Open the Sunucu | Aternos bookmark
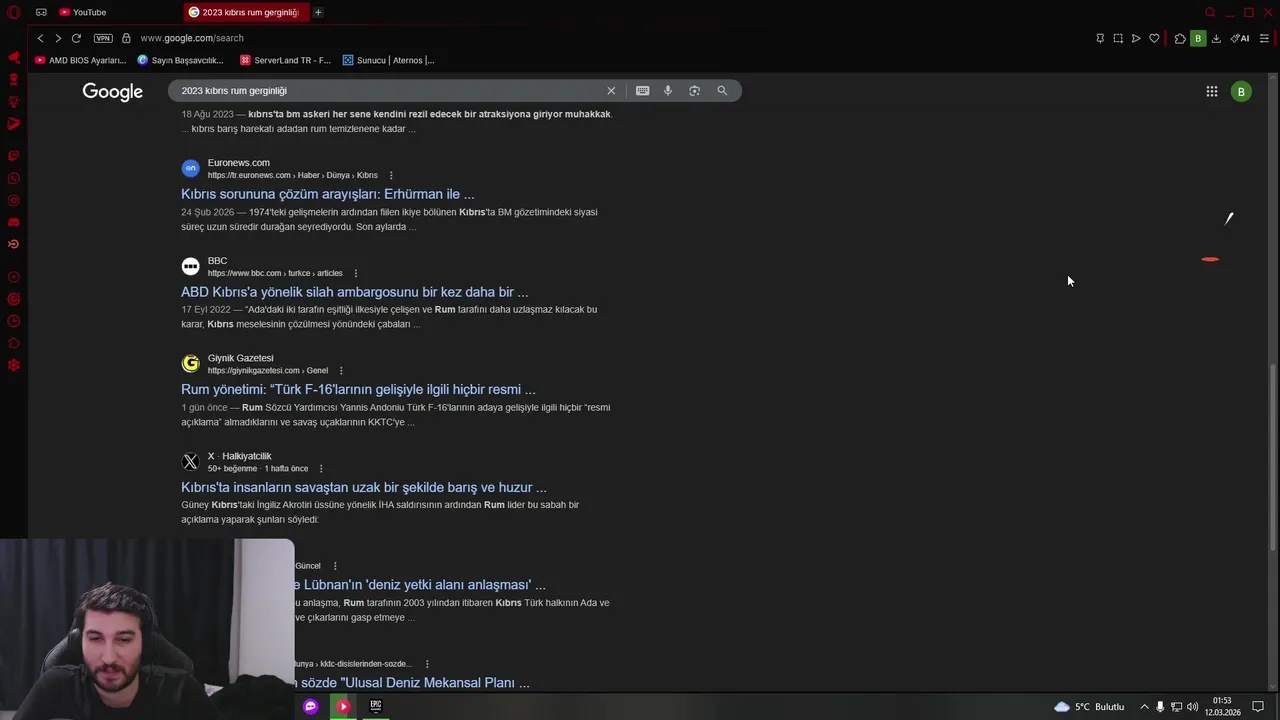 [388, 60]
